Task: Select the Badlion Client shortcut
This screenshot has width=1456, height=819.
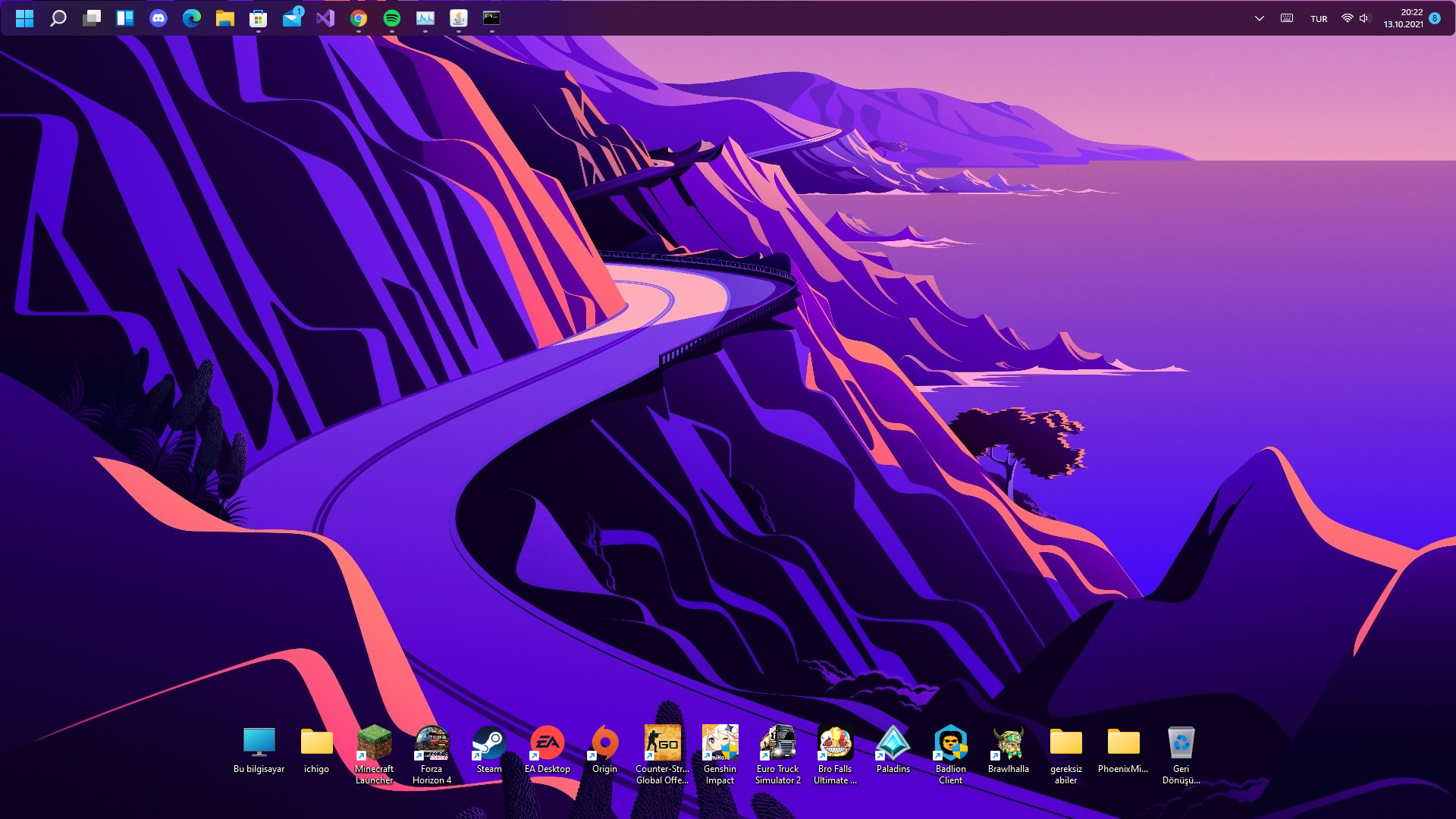Action: pyautogui.click(x=950, y=755)
